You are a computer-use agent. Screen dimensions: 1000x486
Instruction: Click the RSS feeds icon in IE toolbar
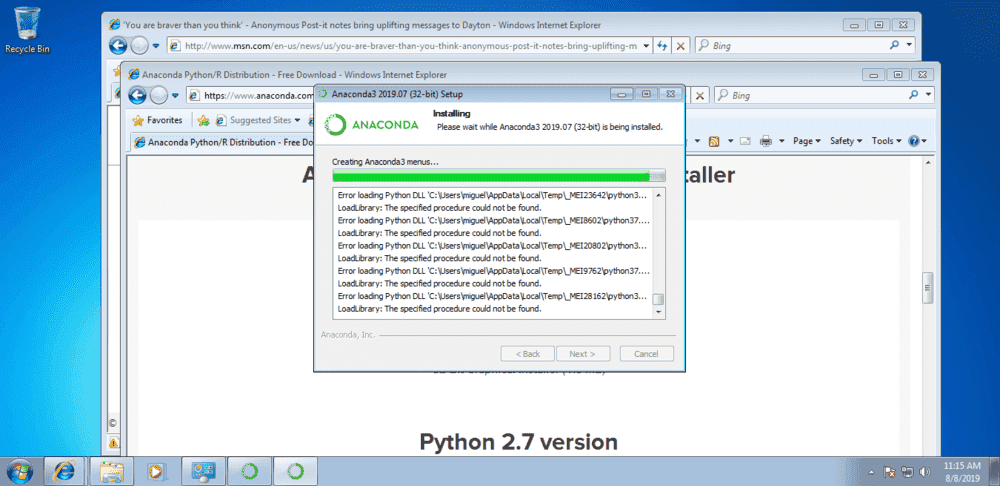tap(715, 141)
